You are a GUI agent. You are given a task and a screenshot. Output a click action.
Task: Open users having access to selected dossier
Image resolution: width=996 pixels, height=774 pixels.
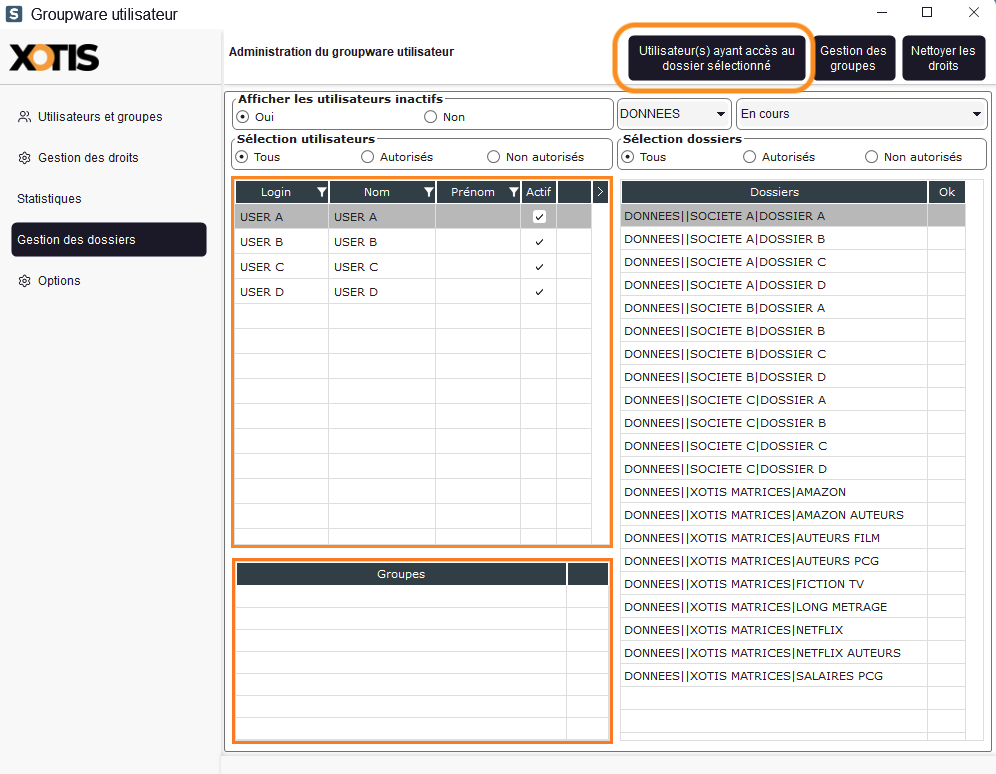[716, 58]
